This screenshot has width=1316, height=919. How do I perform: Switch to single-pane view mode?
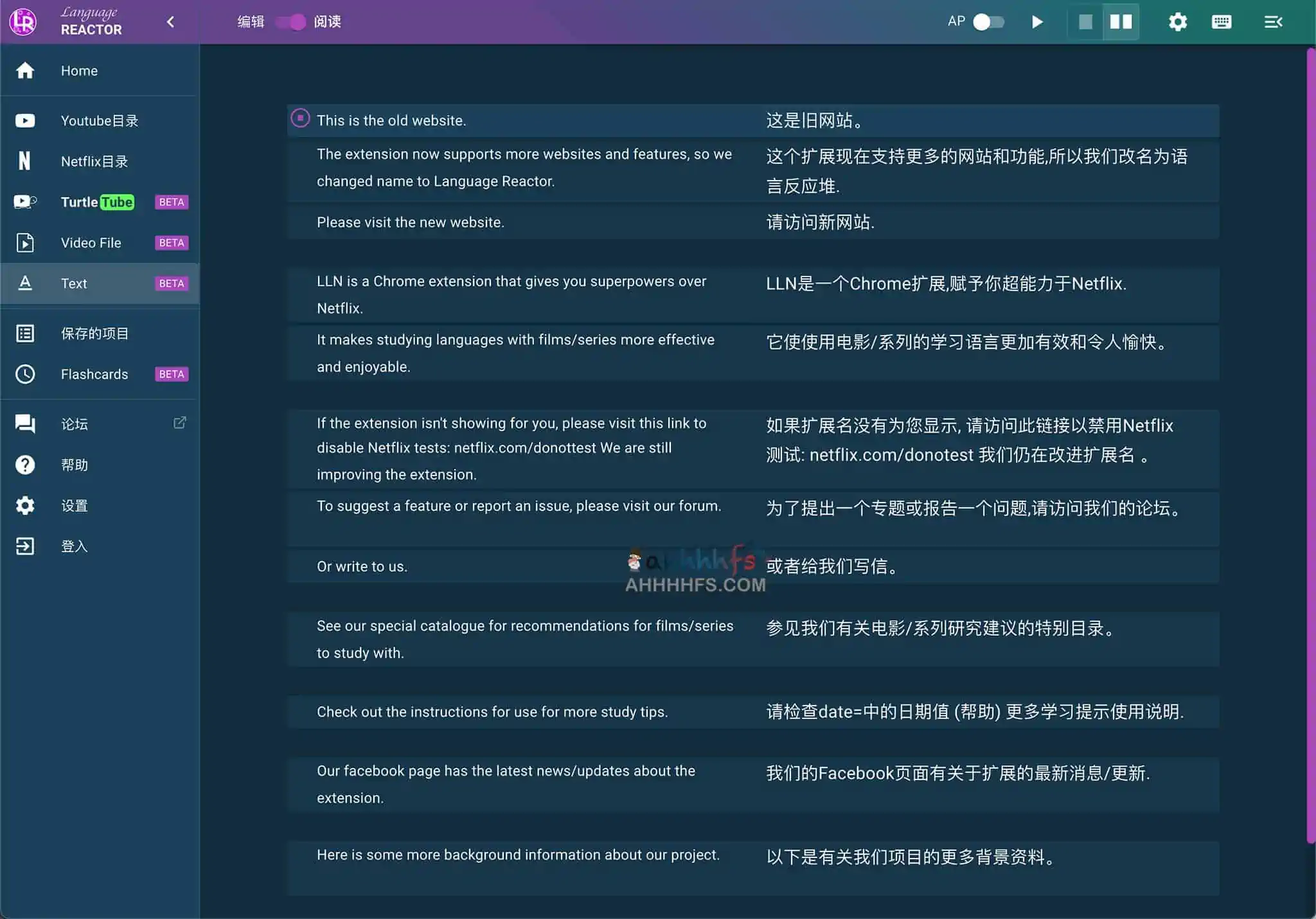(x=1086, y=21)
